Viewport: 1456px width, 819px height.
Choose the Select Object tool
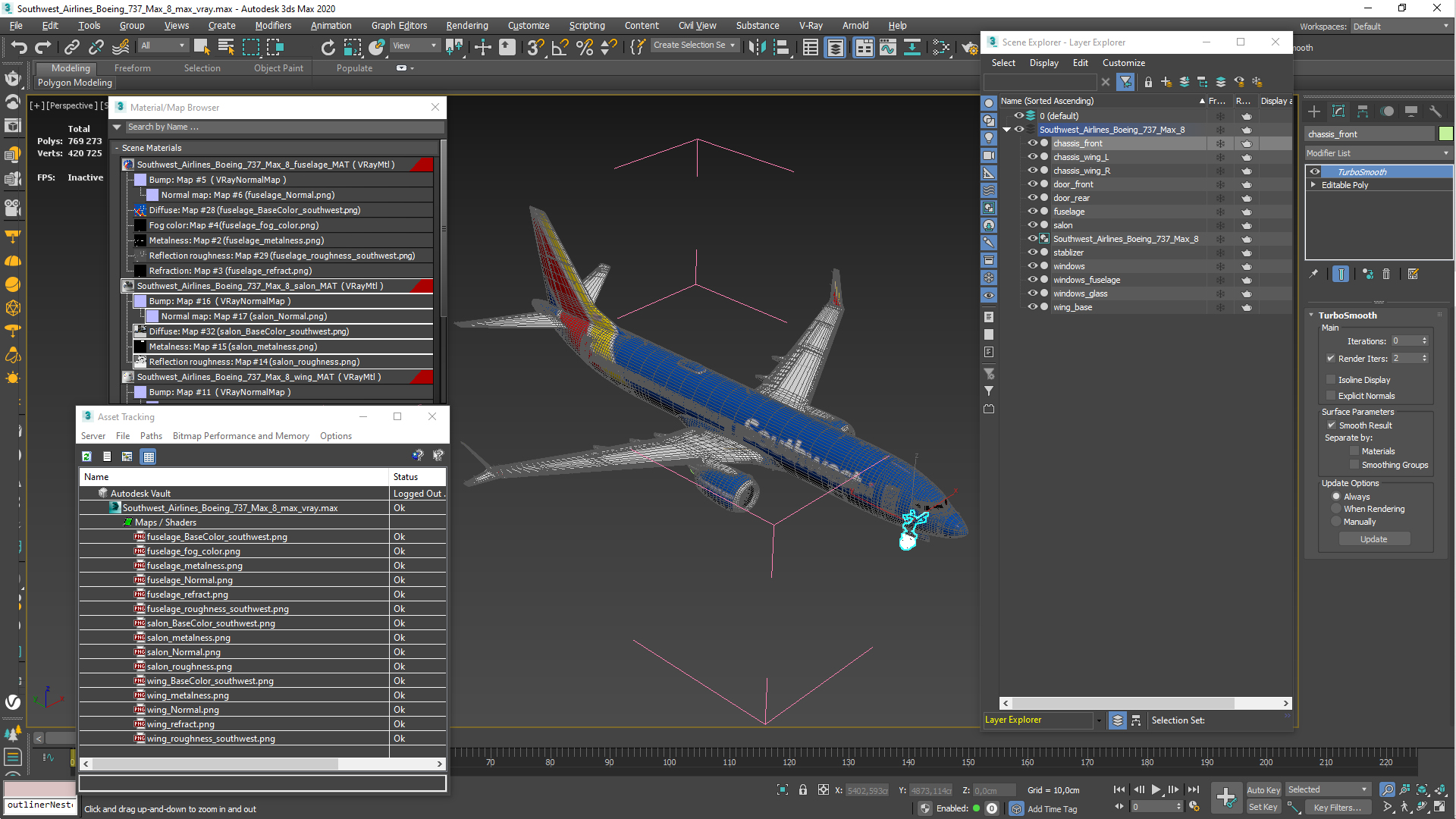[202, 47]
